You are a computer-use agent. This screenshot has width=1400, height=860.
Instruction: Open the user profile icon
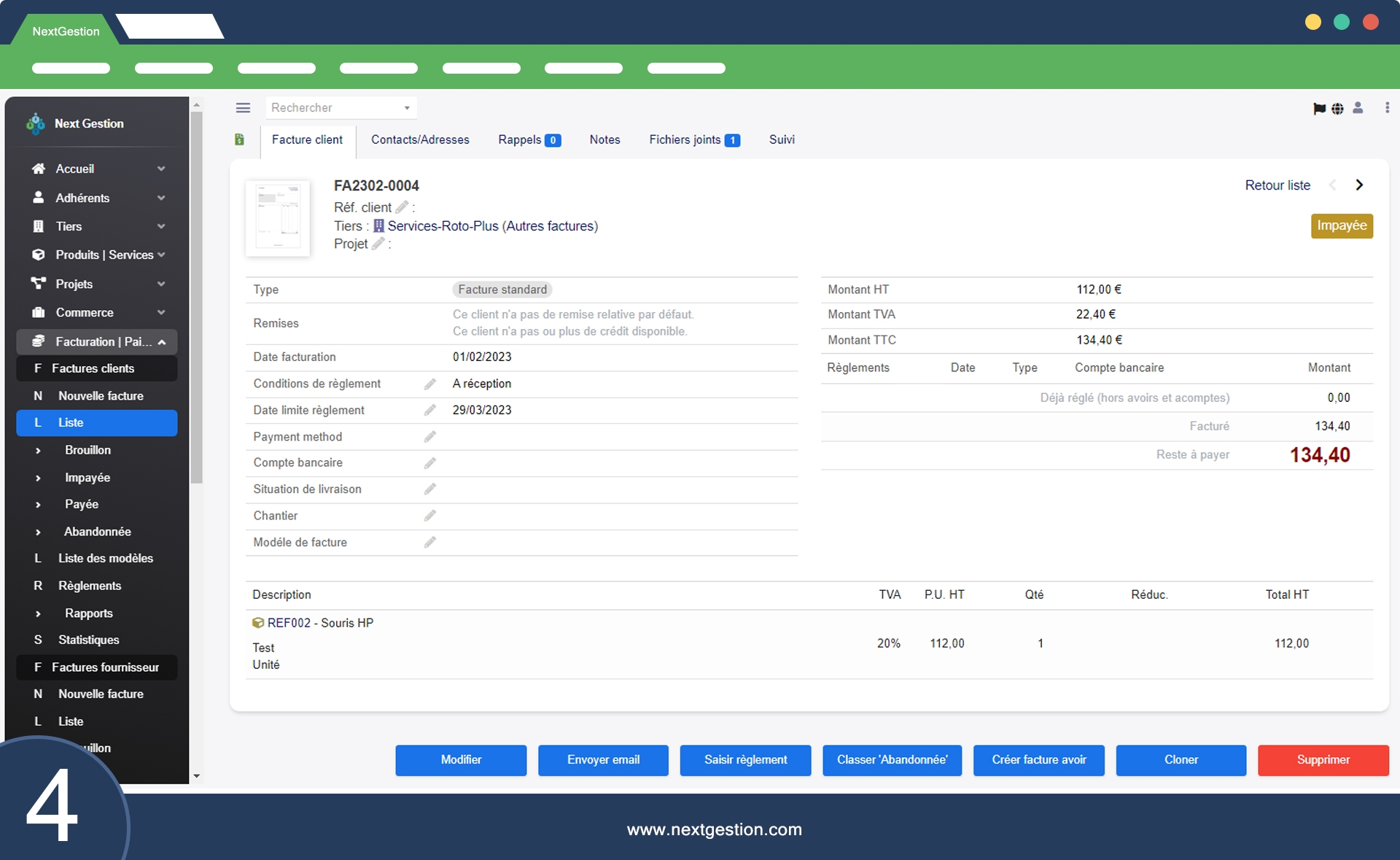coord(1358,108)
